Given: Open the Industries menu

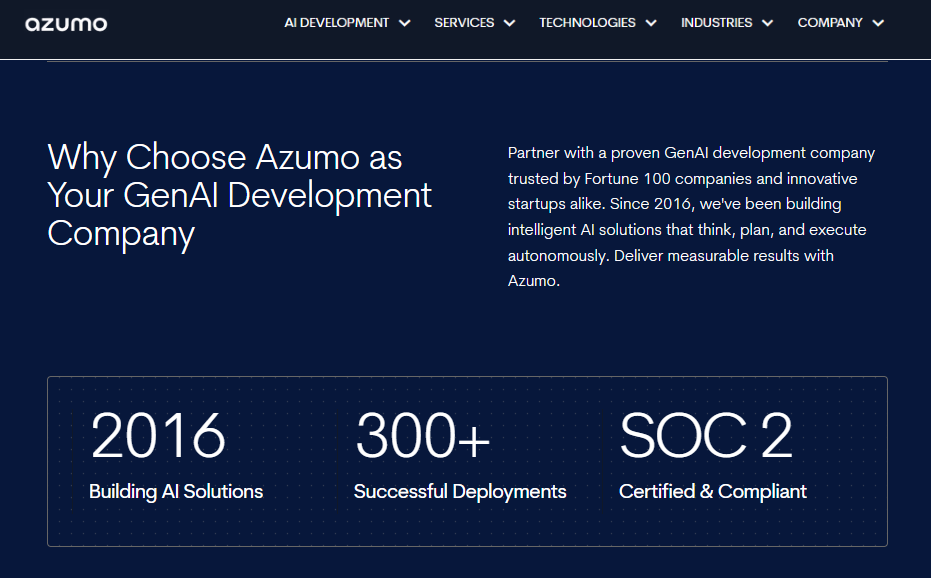Looking at the screenshot, I should 716,23.
